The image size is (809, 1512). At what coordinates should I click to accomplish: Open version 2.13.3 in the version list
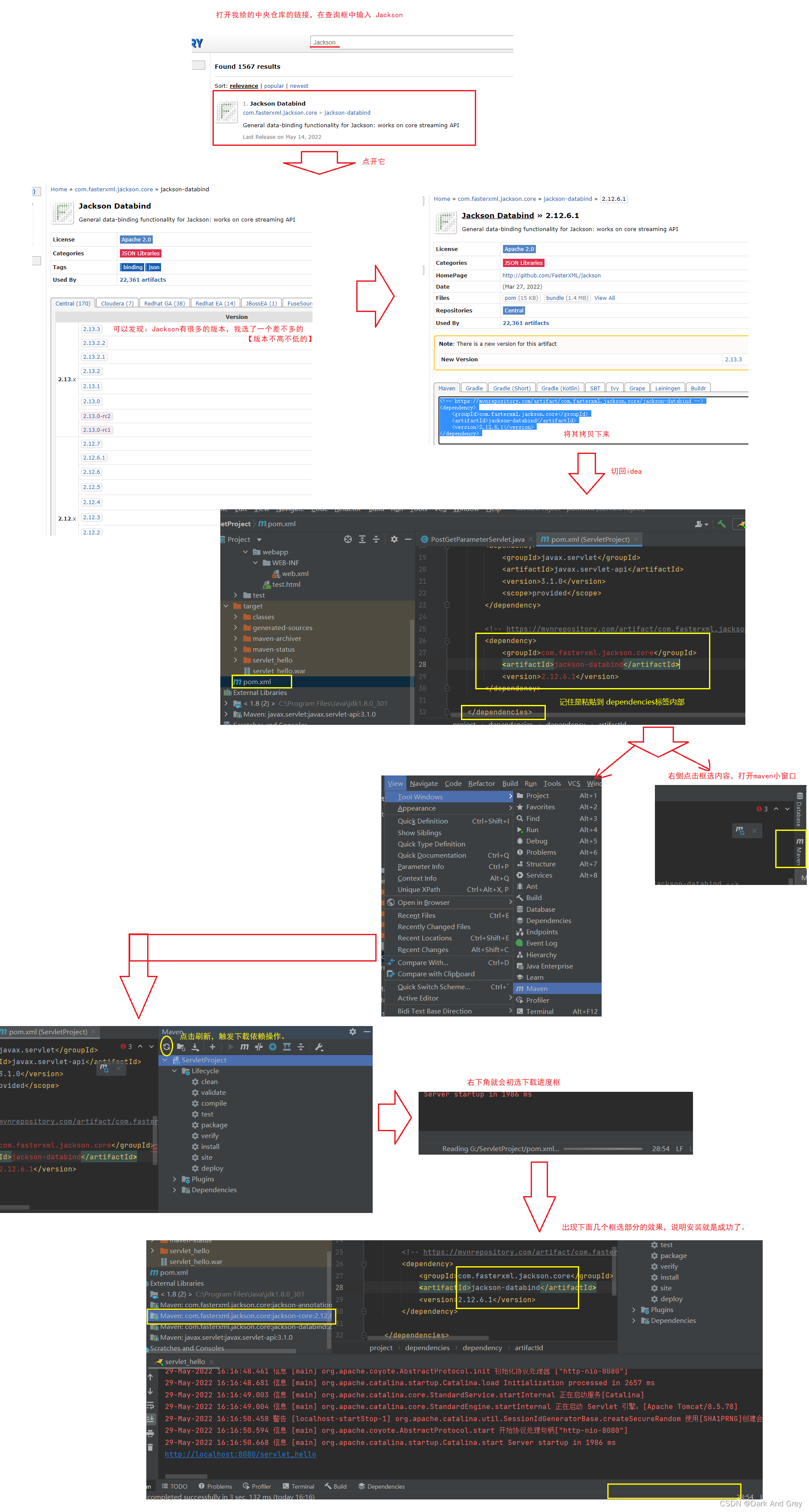[91, 329]
